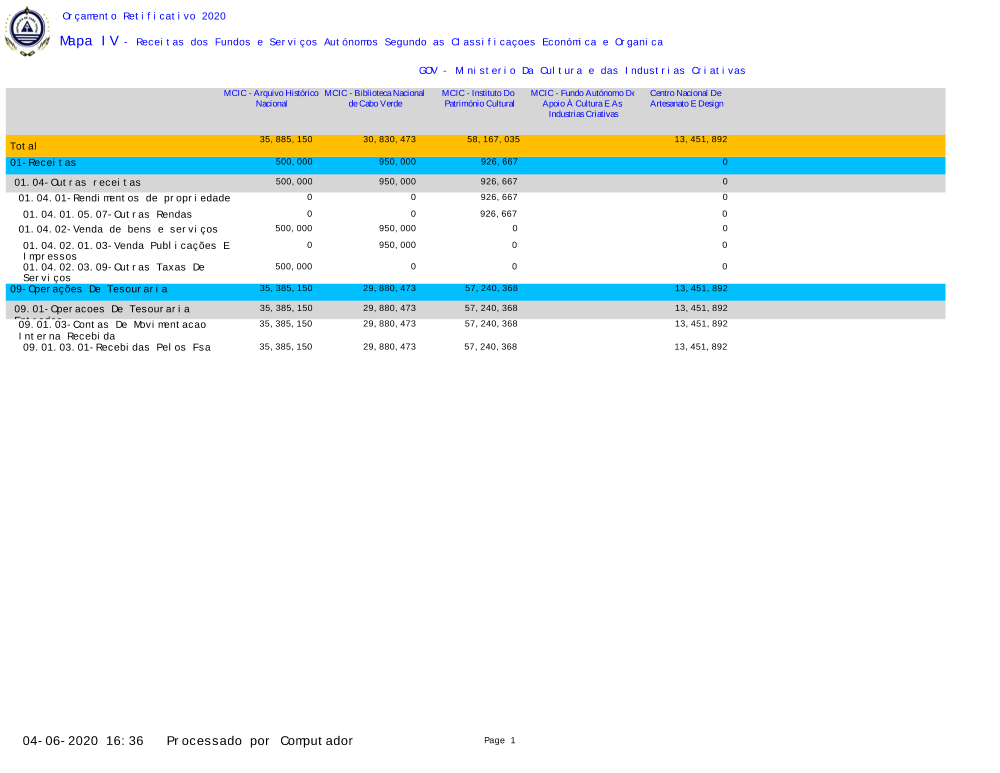Click the blue '01-Receitas' row label
Screen dimensions: 1000x773
pos(43,162)
